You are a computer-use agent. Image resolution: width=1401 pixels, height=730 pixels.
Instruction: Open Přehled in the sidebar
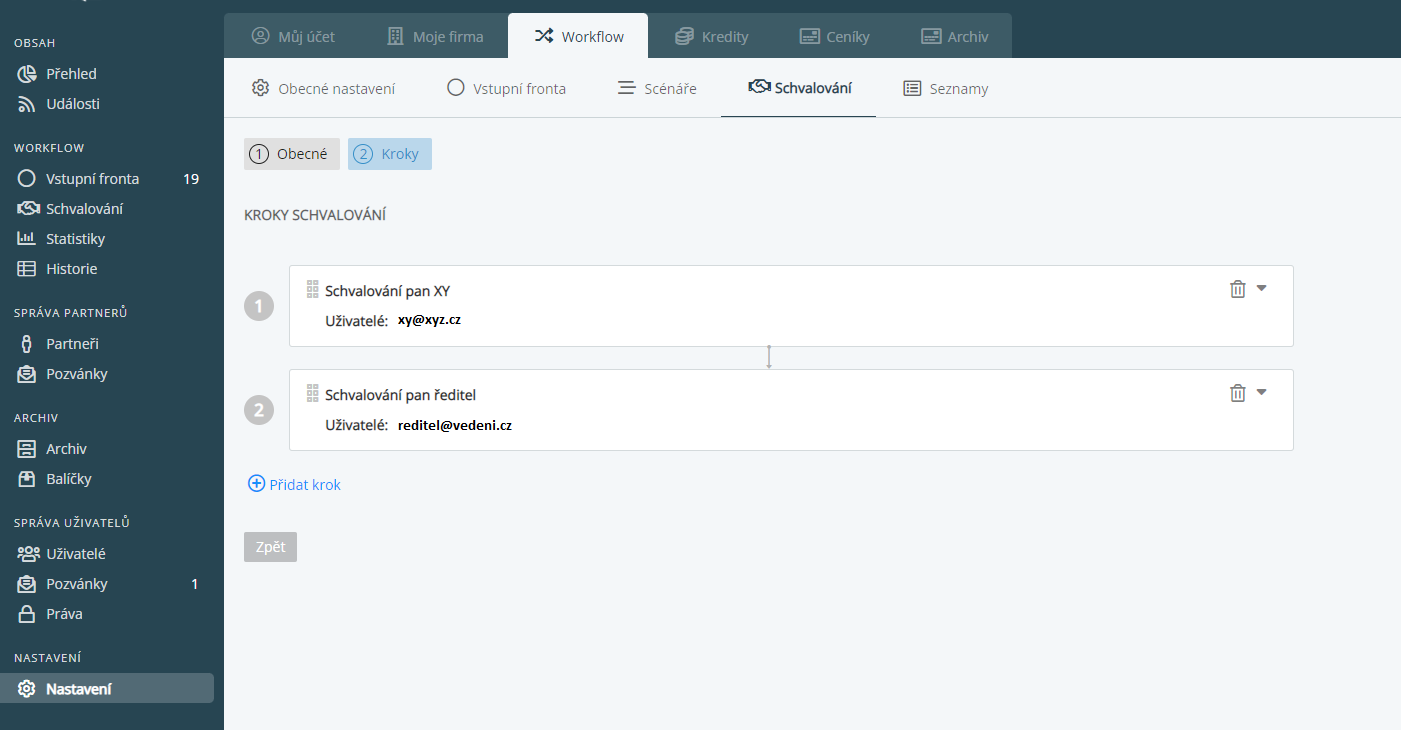pos(71,74)
